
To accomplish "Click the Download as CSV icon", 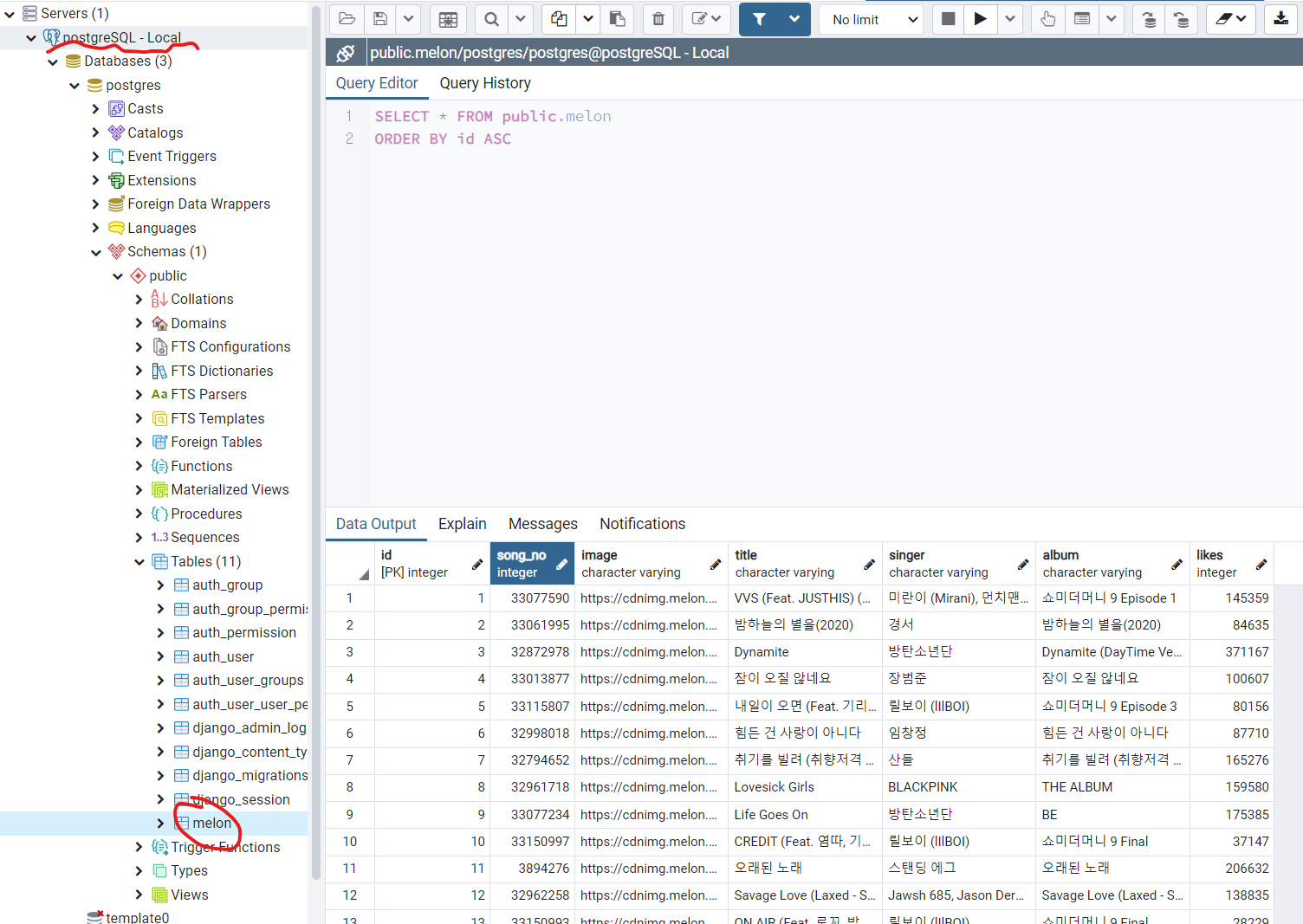I will pos(1280,19).
